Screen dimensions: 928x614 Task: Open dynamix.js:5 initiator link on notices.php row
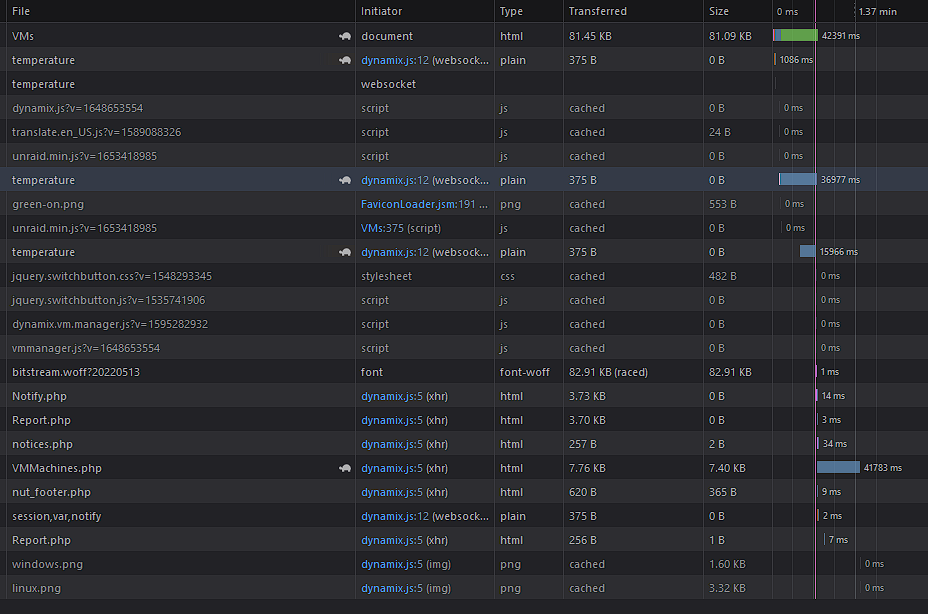pyautogui.click(x=392, y=444)
